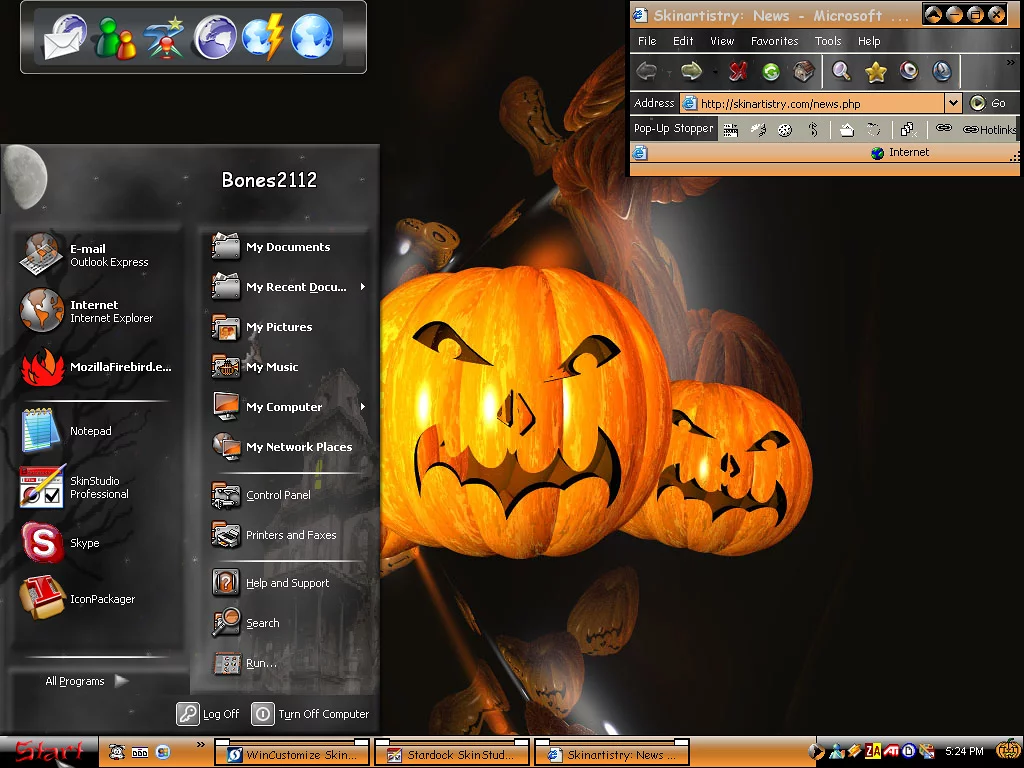Click the browser Search magnifier icon
Image resolution: width=1024 pixels, height=768 pixels.
click(842, 71)
